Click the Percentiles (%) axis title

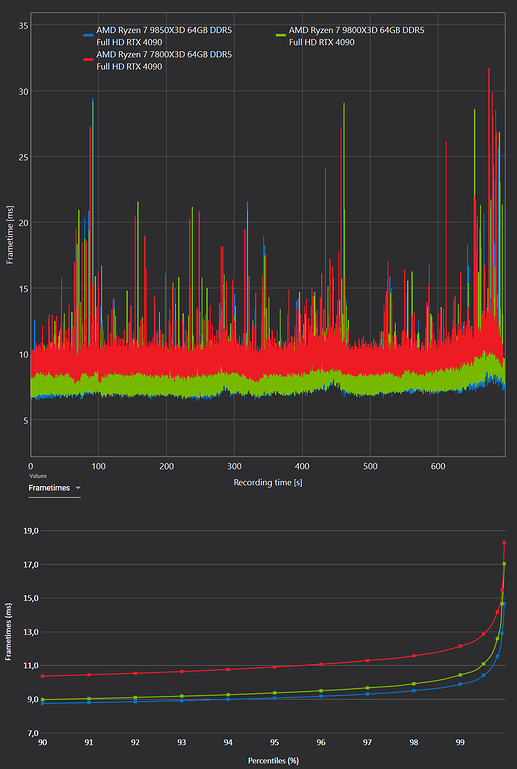(x=273, y=761)
